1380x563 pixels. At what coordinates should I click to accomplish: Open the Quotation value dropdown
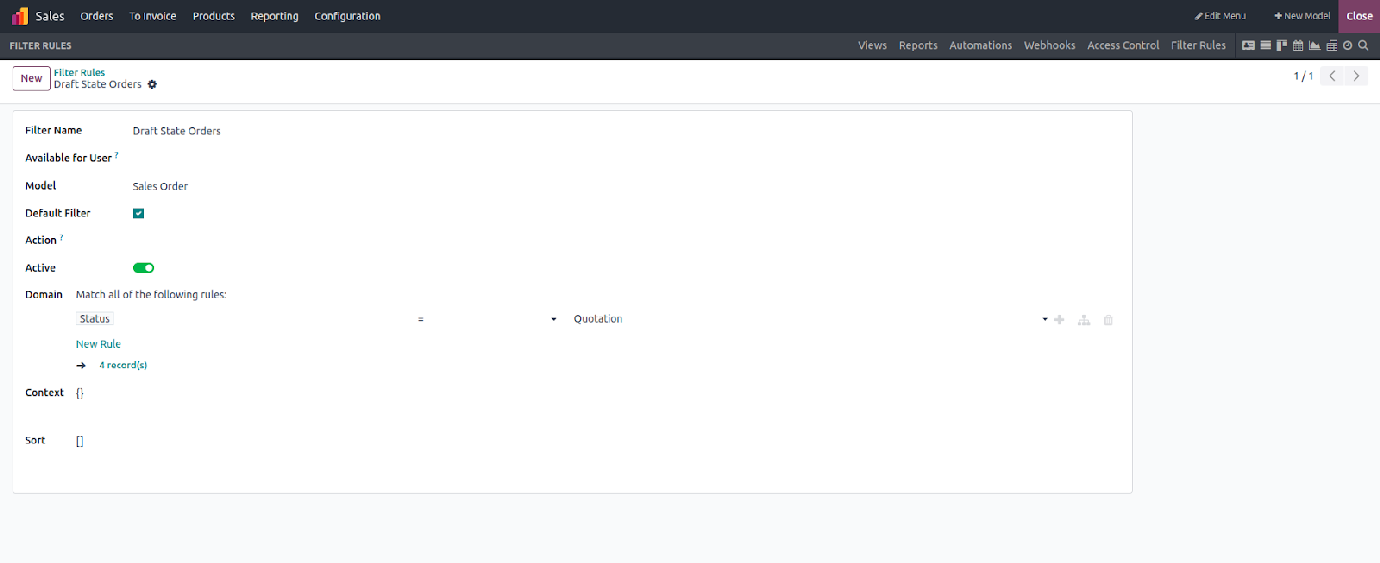point(810,319)
